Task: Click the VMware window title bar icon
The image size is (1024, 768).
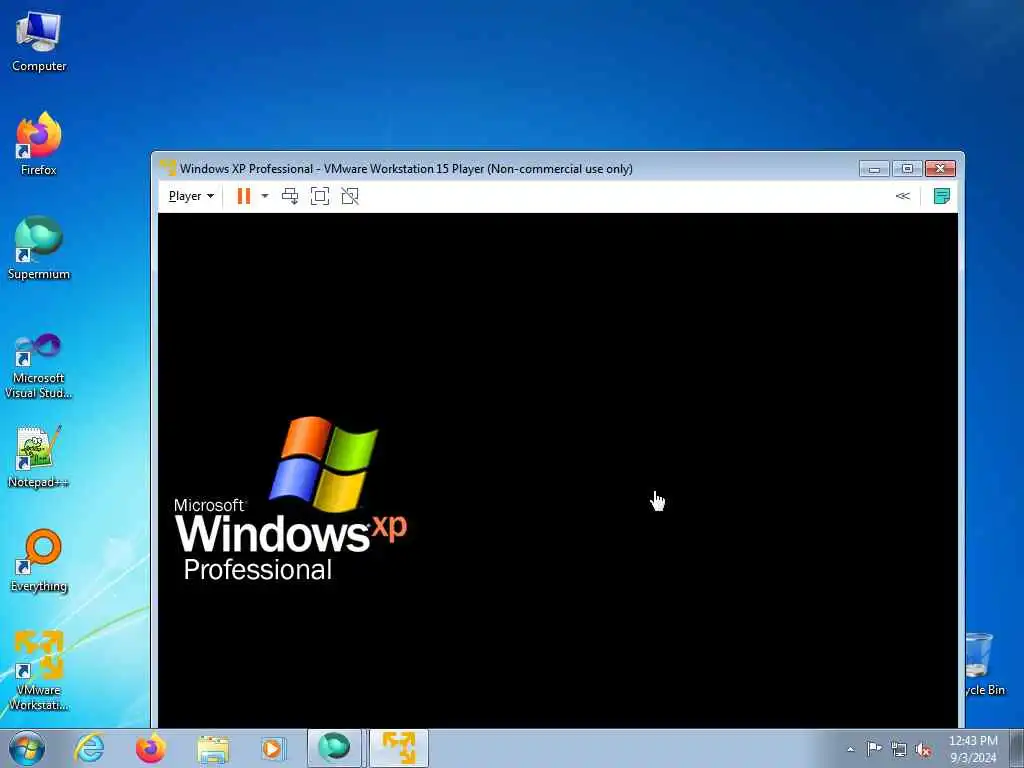Action: pos(168,168)
